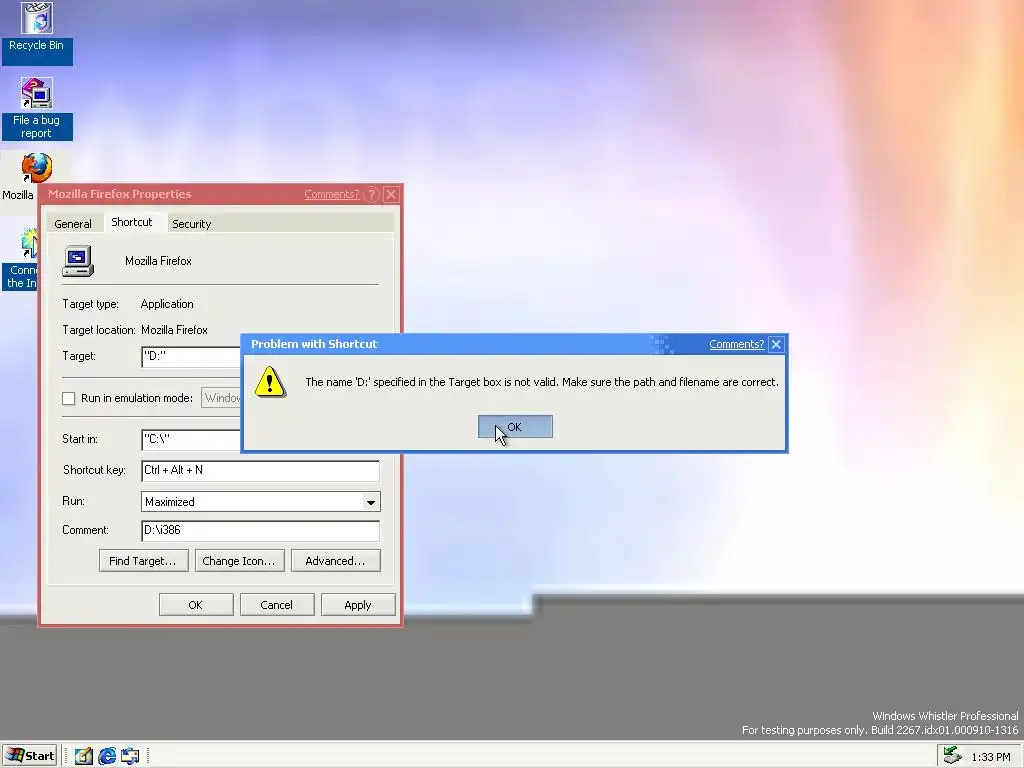Focus the Target input field
This screenshot has height=768, width=1024.
click(191, 357)
